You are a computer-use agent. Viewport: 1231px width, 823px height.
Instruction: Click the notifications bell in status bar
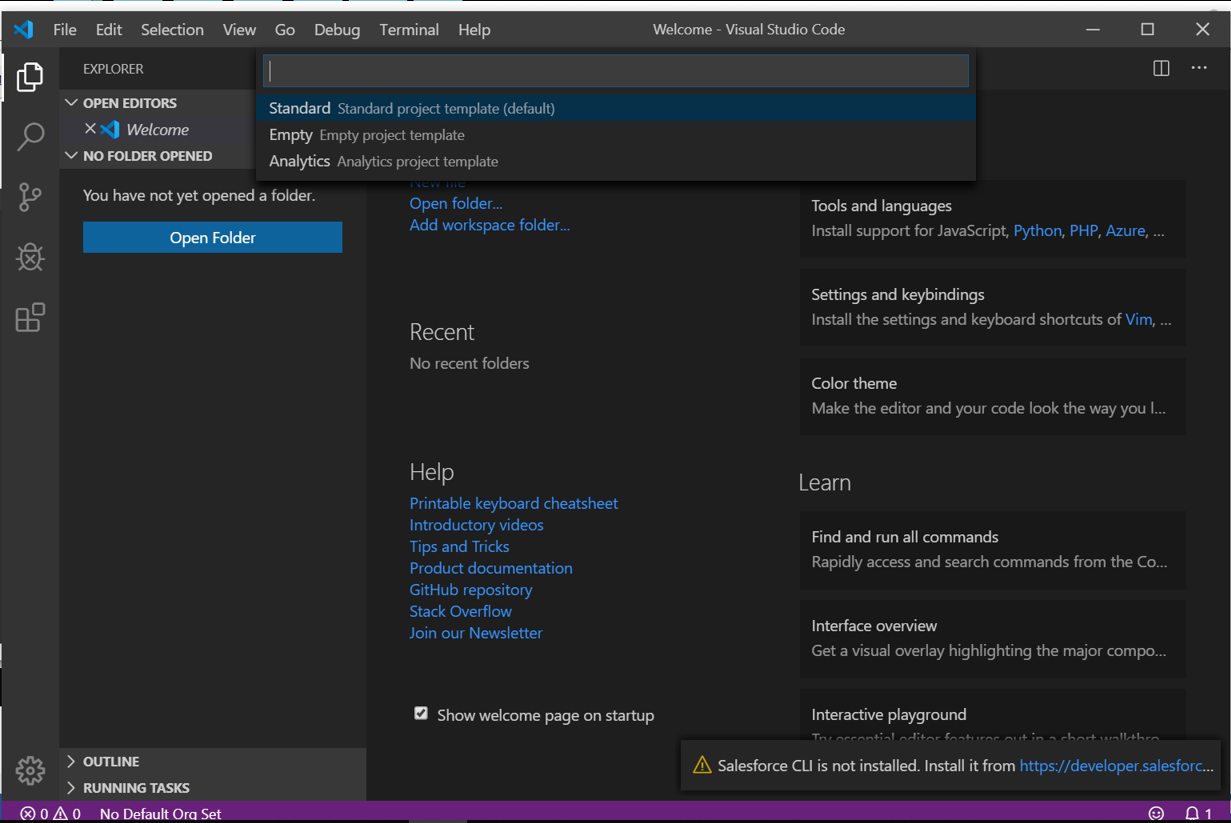point(1193,813)
